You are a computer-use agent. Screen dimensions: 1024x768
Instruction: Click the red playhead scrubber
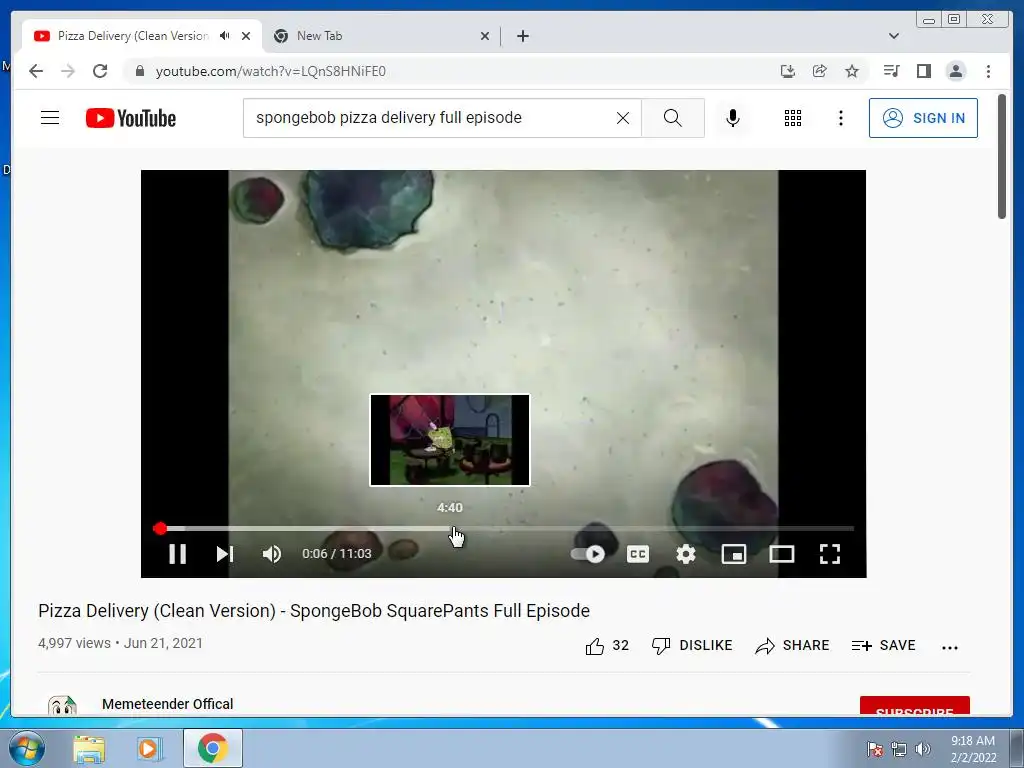(160, 528)
